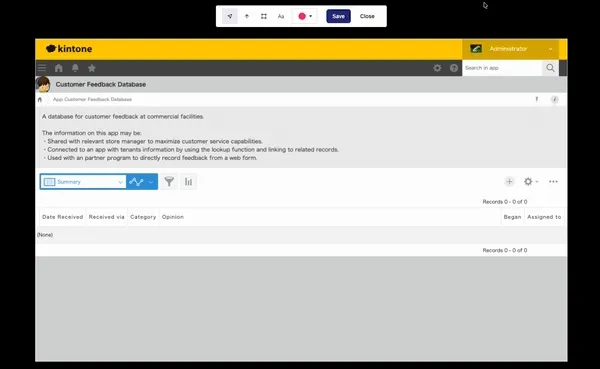Open the Administrator account menu
The width and height of the screenshot is (600, 369).
click(510, 49)
